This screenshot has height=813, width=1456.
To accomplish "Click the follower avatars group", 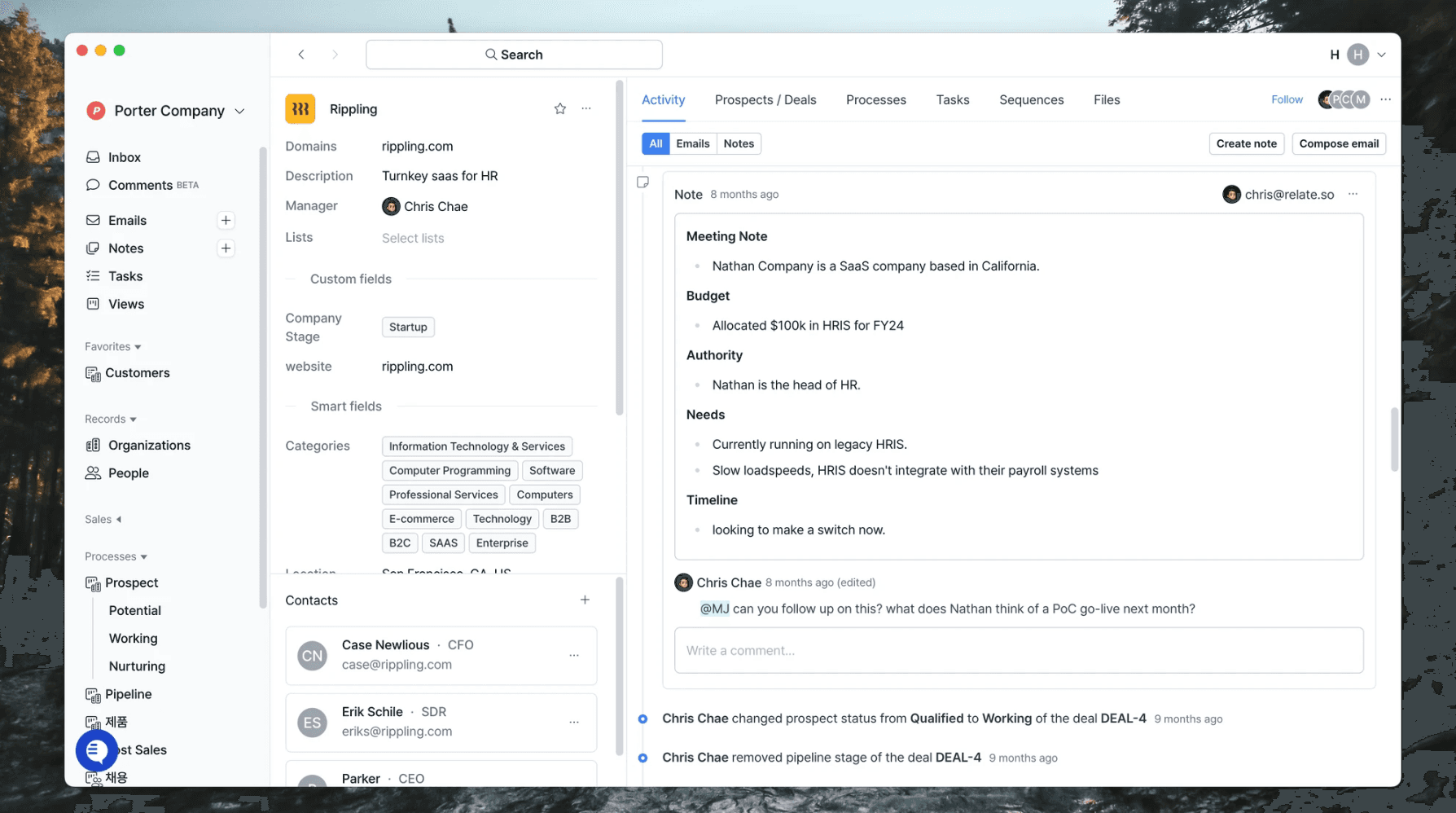I will point(1344,99).
